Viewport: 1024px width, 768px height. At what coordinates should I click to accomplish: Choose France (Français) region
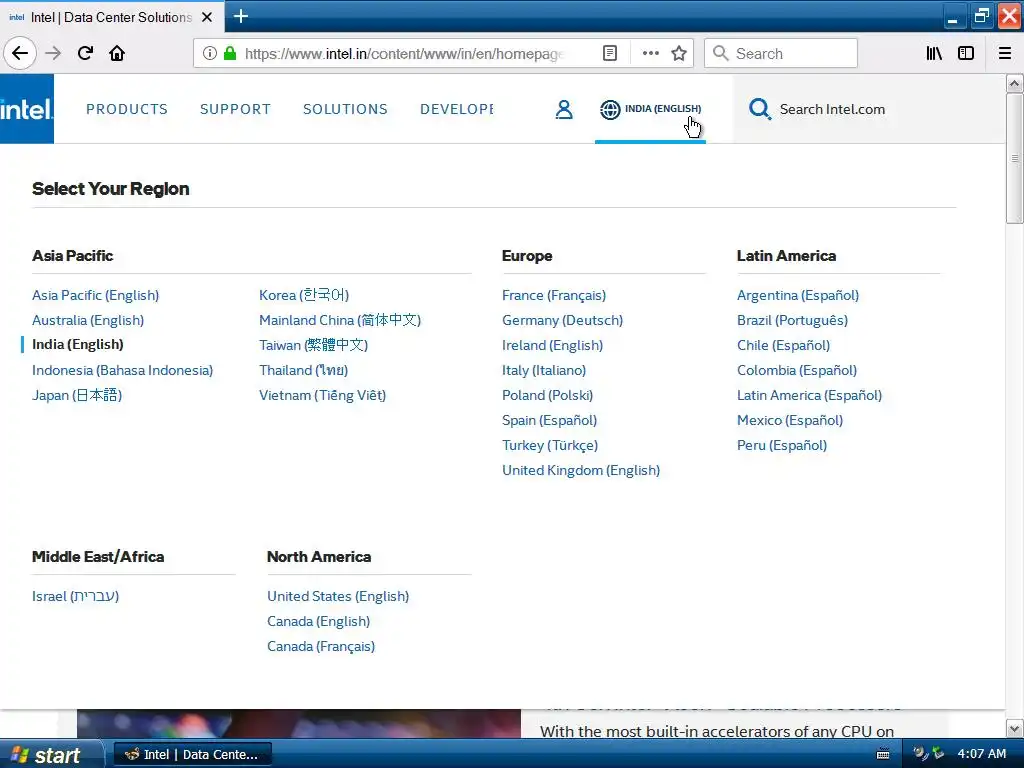coord(554,295)
